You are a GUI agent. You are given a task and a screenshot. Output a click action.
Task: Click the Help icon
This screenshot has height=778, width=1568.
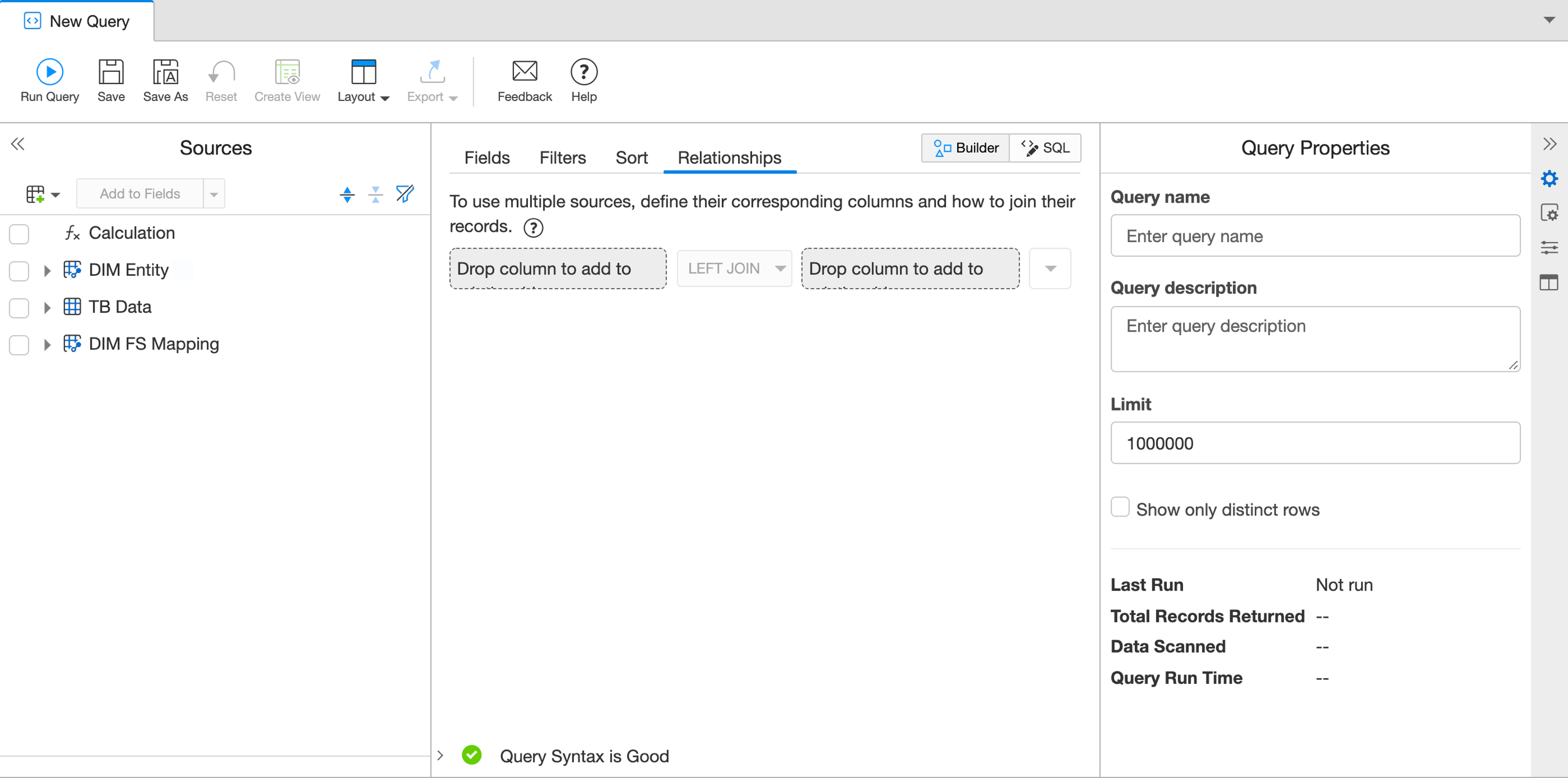pos(583,72)
